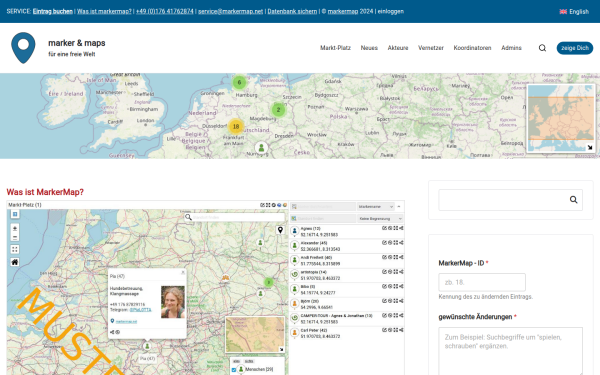Screen dimensions: 600x375
Task: Click the marker & maps site title
Action: (x=77, y=43)
